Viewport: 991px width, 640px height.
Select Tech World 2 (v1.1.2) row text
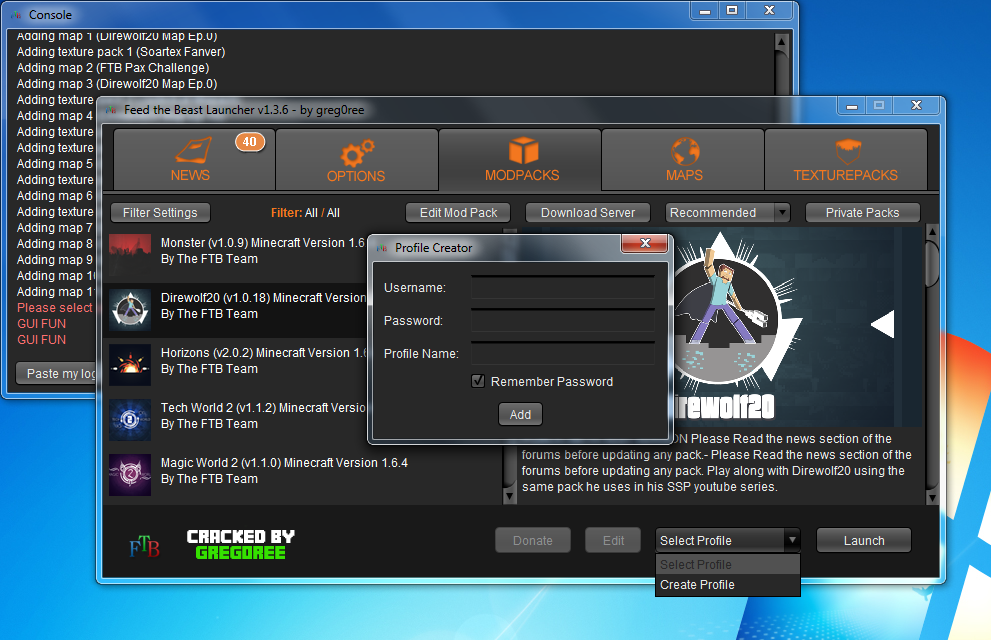[x=263, y=416]
